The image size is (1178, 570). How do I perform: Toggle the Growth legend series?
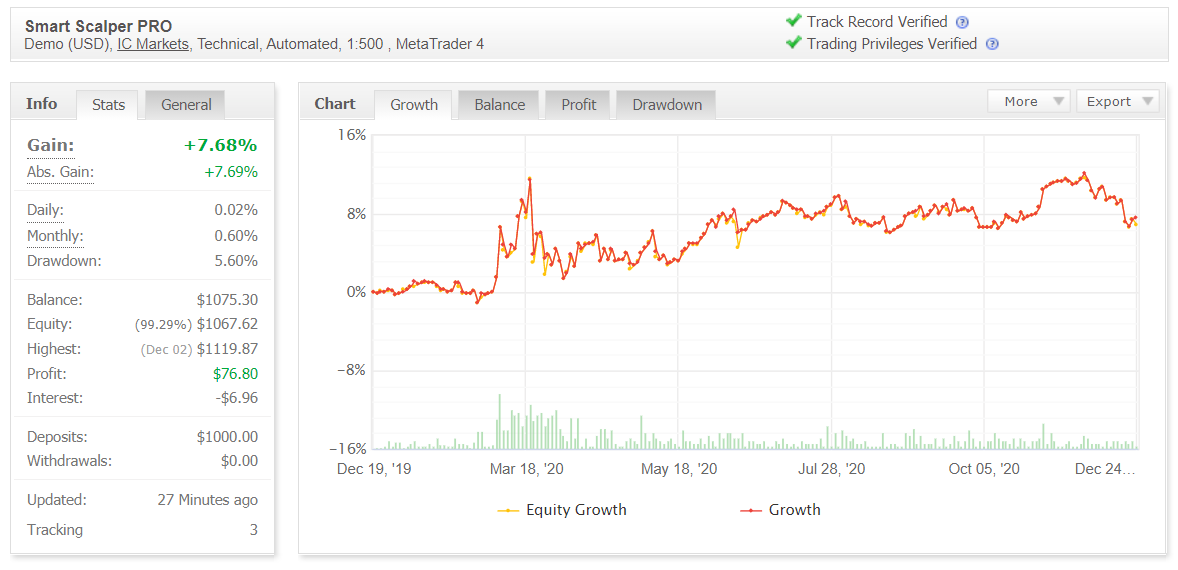click(x=781, y=510)
